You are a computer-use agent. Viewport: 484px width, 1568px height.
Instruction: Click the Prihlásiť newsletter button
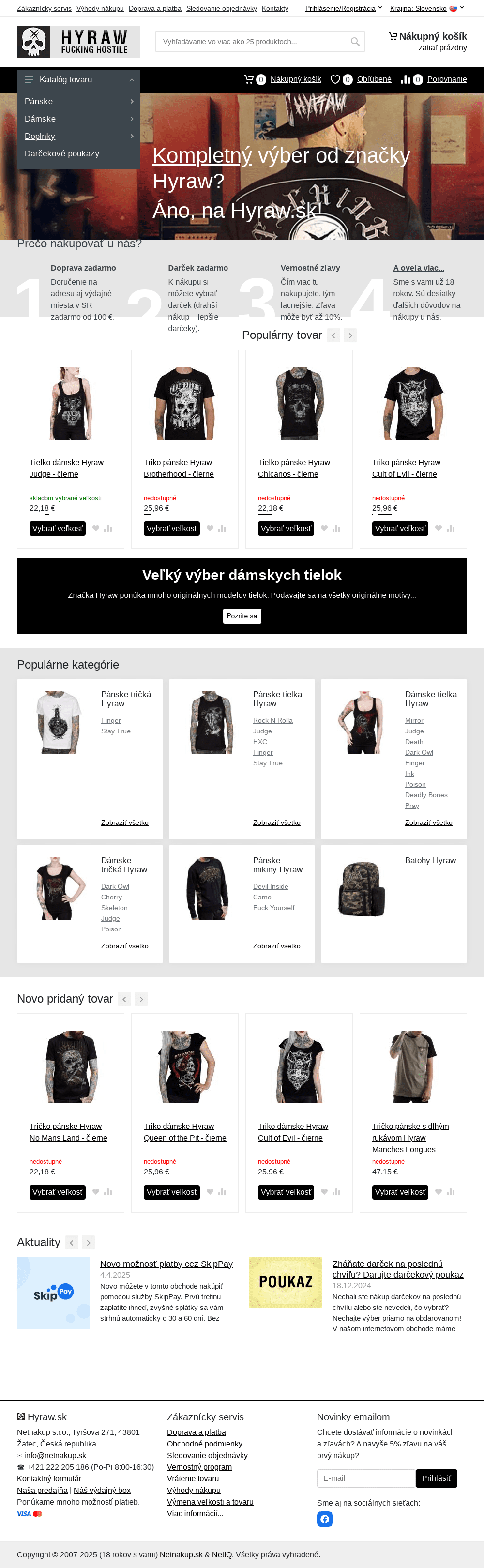437,1478
